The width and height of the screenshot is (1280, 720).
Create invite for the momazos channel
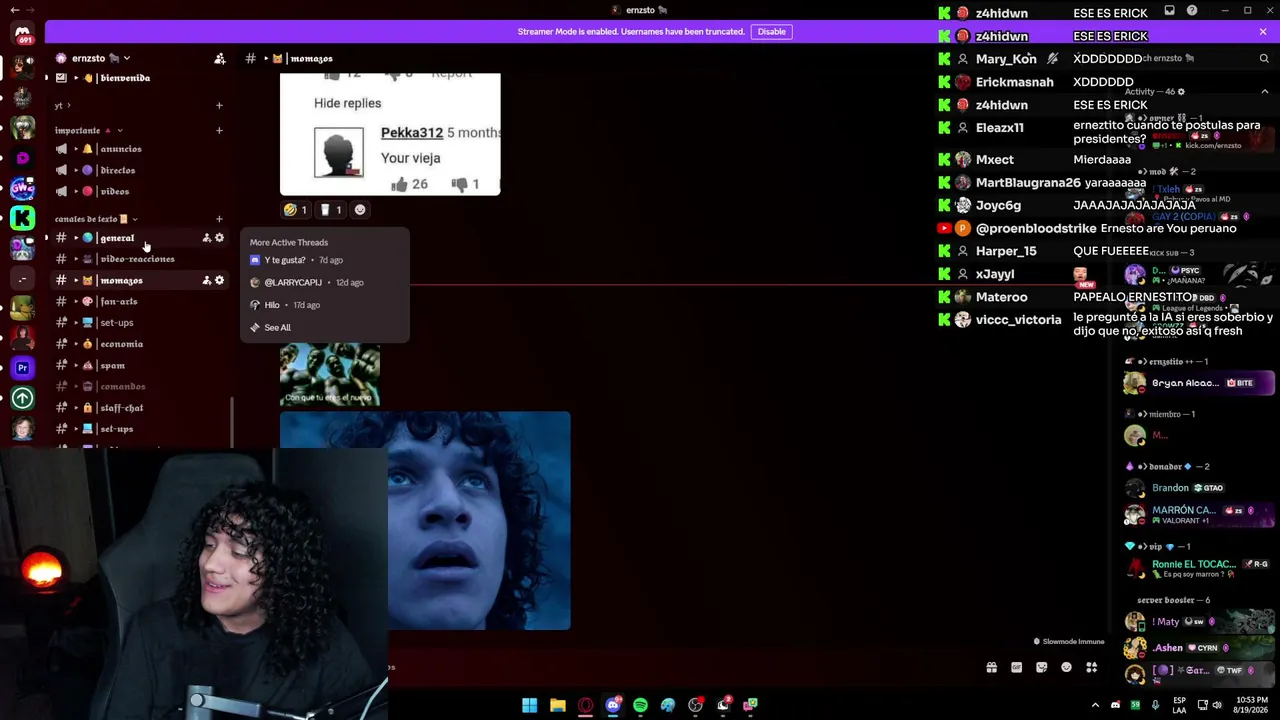pos(207,281)
